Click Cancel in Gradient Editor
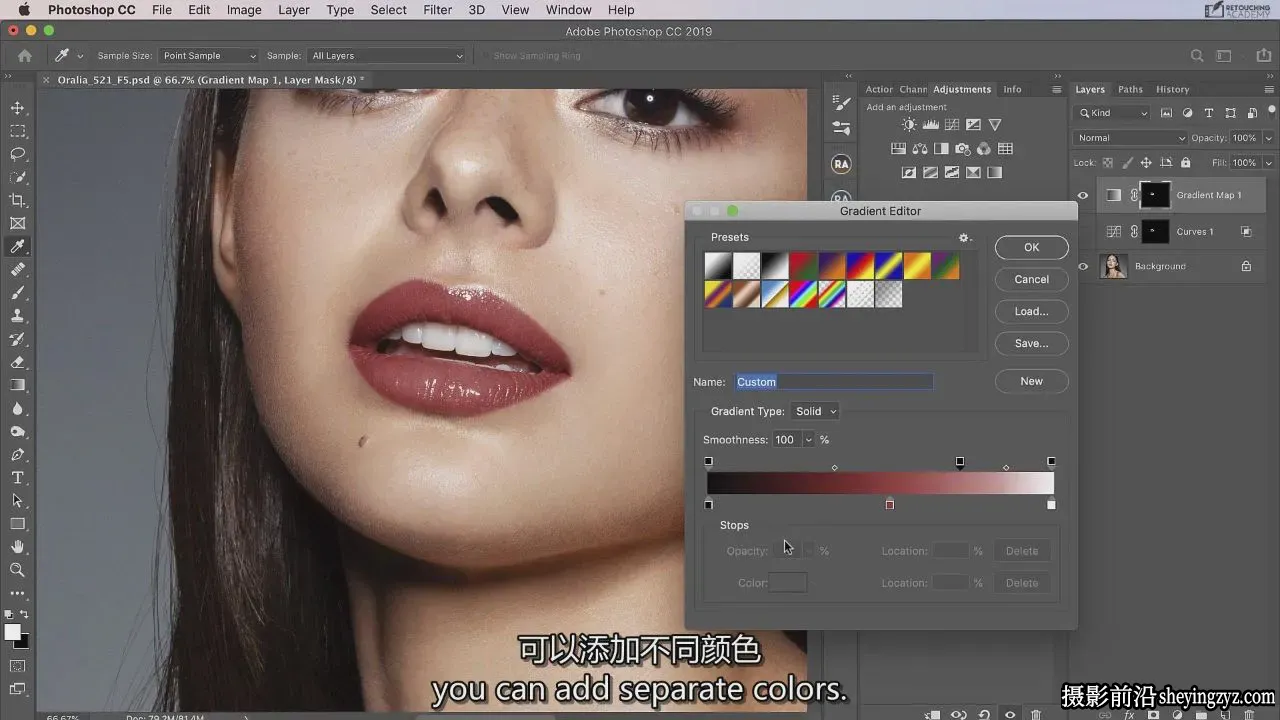 (x=1031, y=279)
